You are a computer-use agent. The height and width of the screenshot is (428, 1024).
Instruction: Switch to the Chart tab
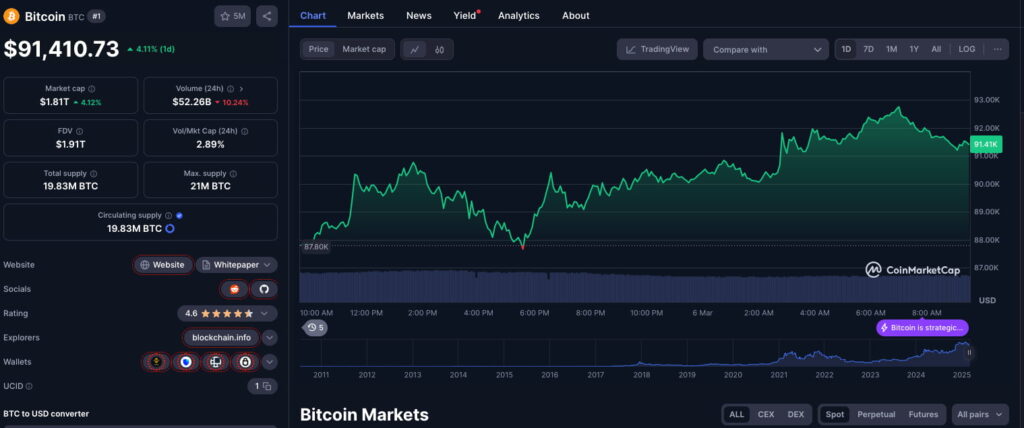point(313,15)
